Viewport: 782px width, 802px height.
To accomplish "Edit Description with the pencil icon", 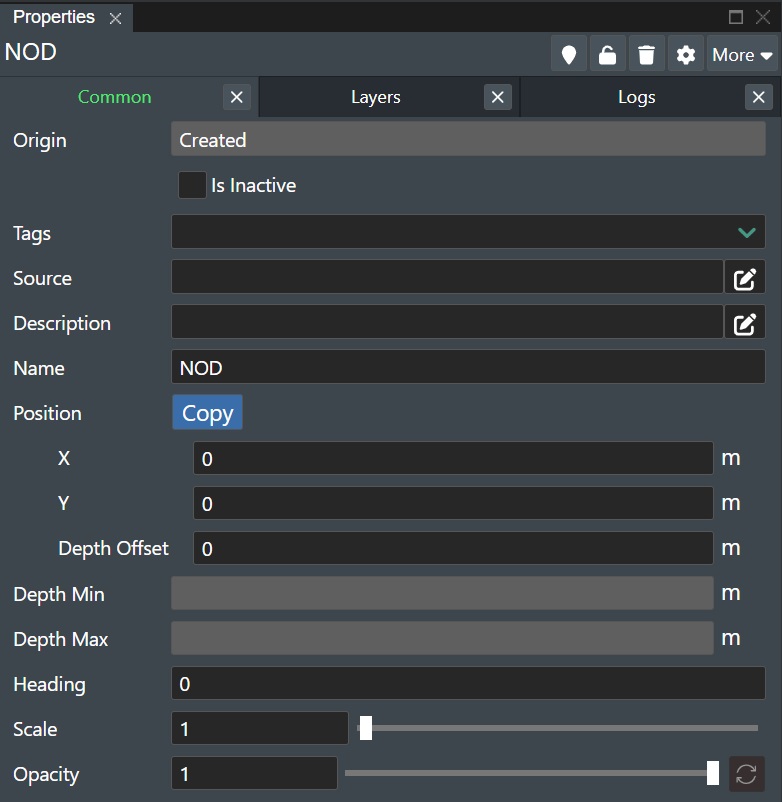I will pyautogui.click(x=745, y=324).
